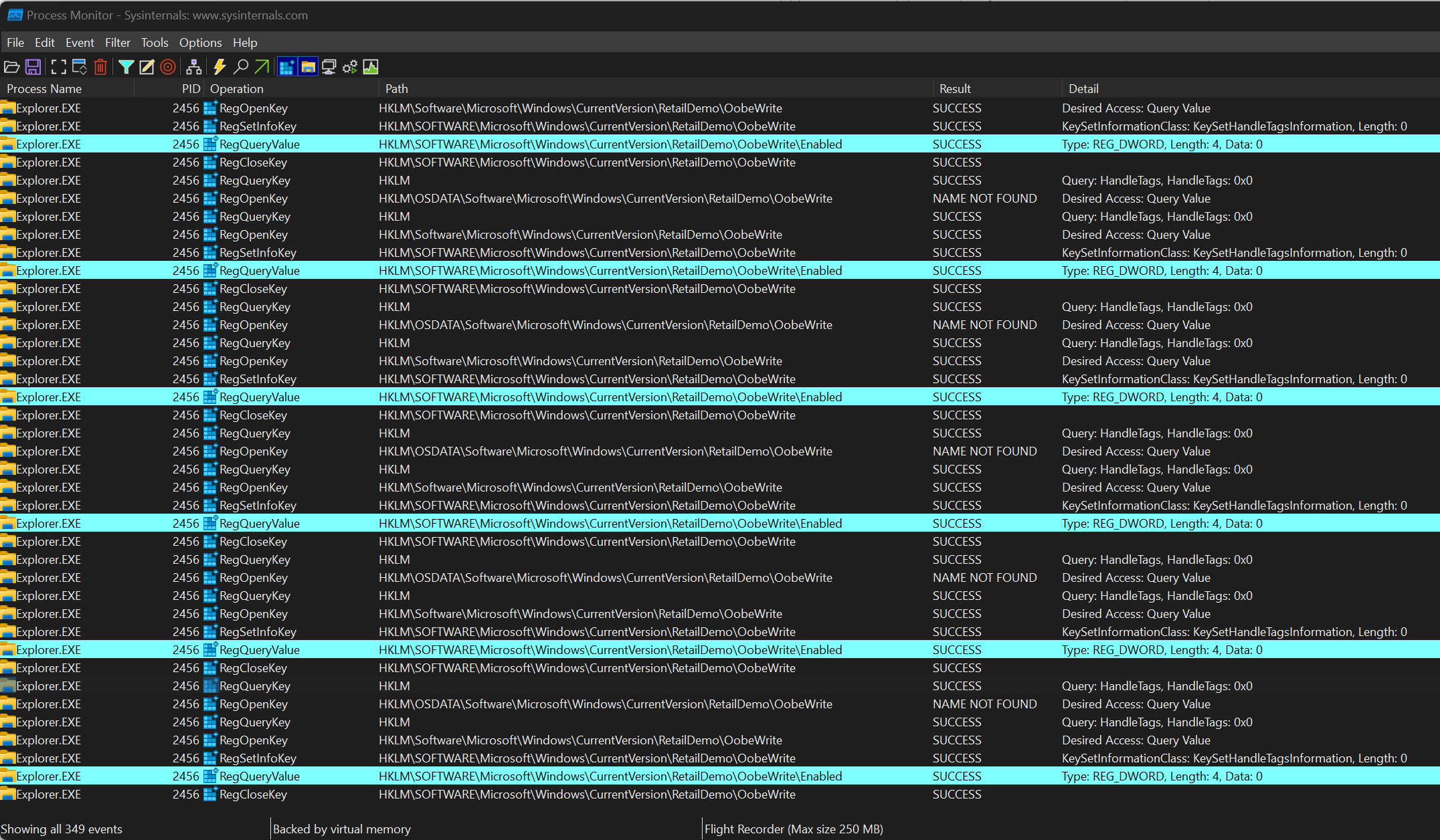Open the Tools menu
The width and height of the screenshot is (1440, 840).
coord(155,42)
